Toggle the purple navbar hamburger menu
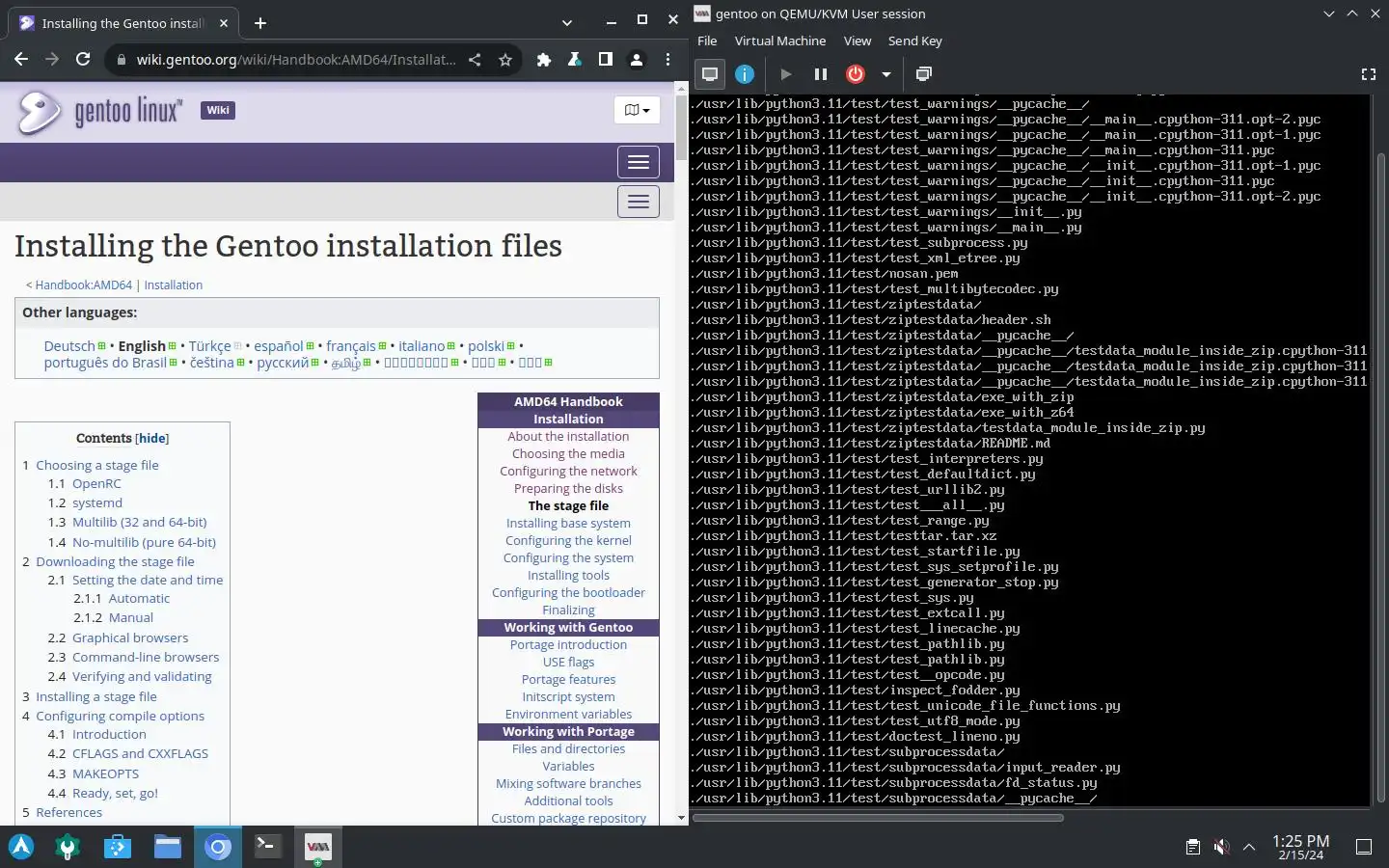The image size is (1389, 868). click(x=639, y=162)
